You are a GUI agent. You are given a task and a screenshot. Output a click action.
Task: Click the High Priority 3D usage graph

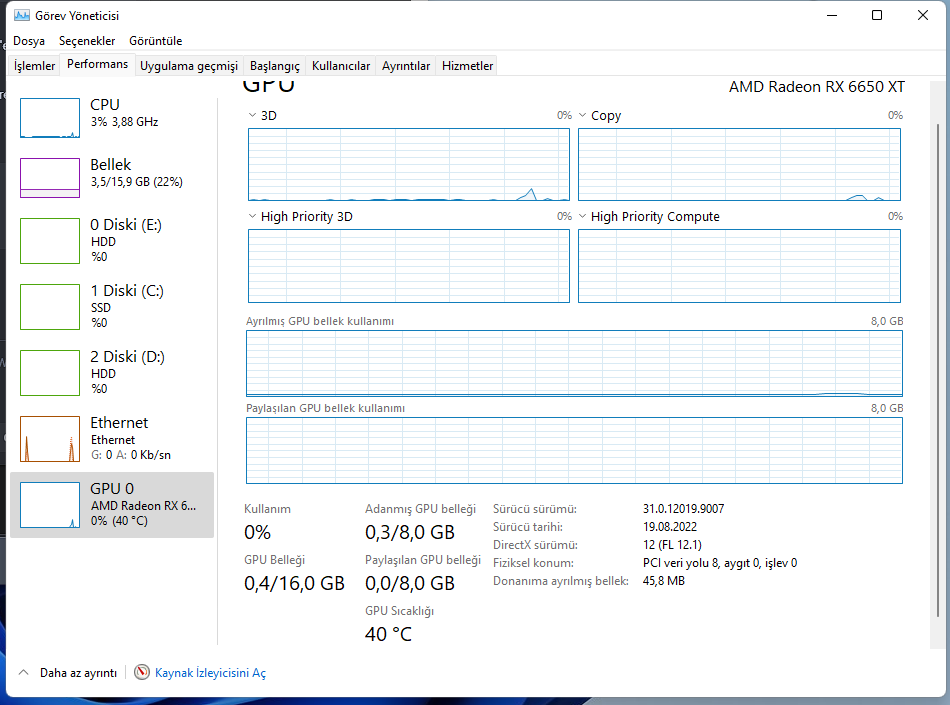tap(409, 266)
